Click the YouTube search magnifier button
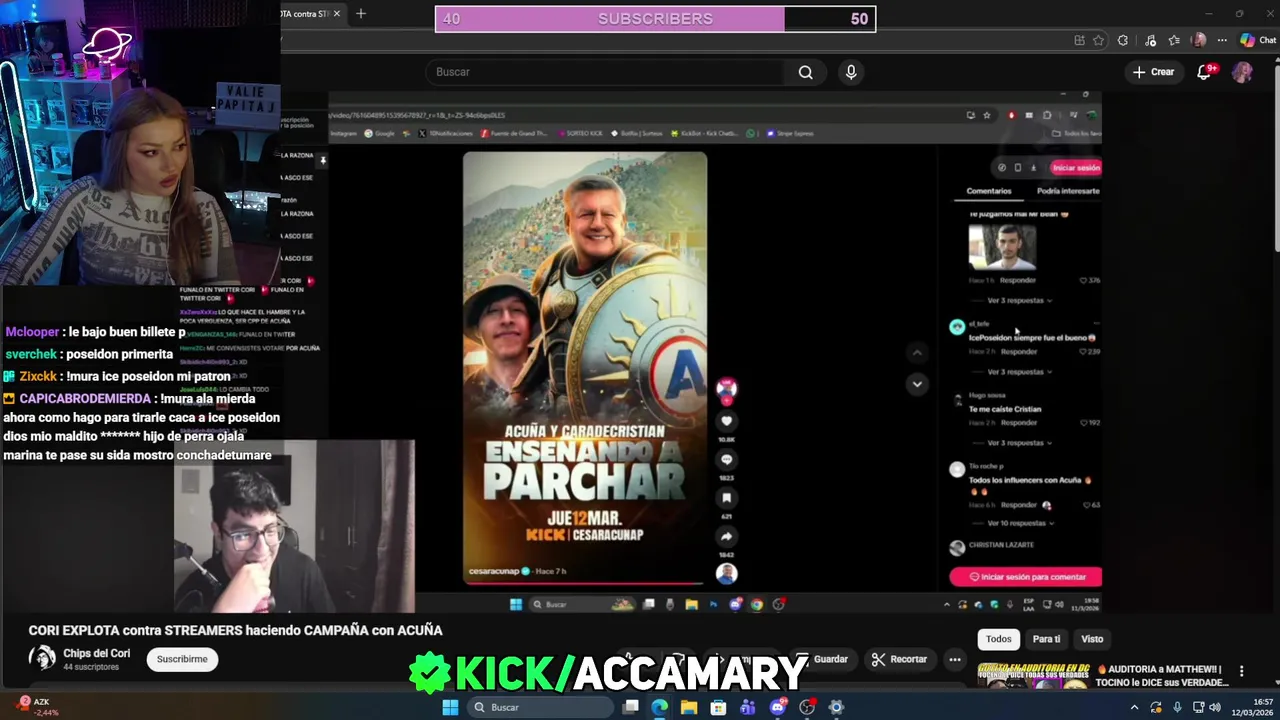1280x720 pixels. pyautogui.click(x=805, y=72)
